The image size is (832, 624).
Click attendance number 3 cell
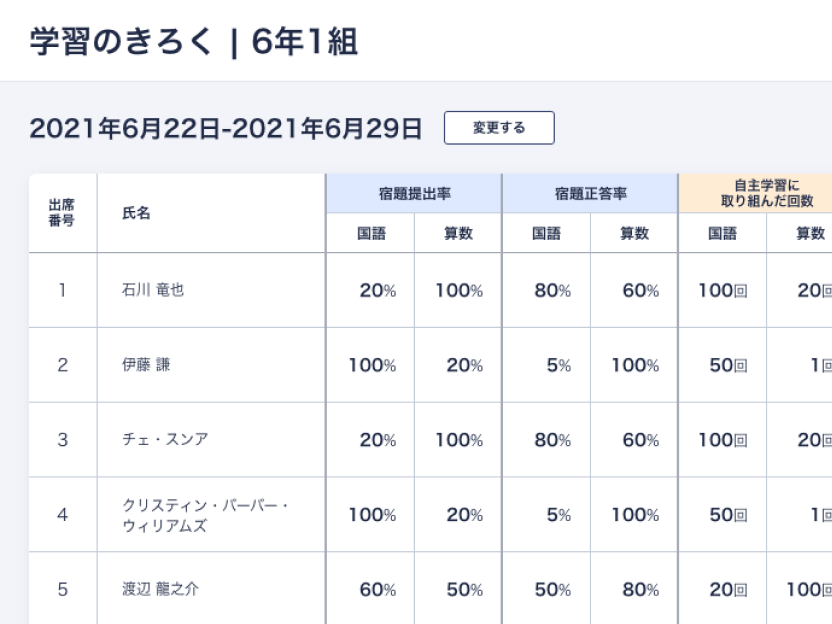(62, 440)
